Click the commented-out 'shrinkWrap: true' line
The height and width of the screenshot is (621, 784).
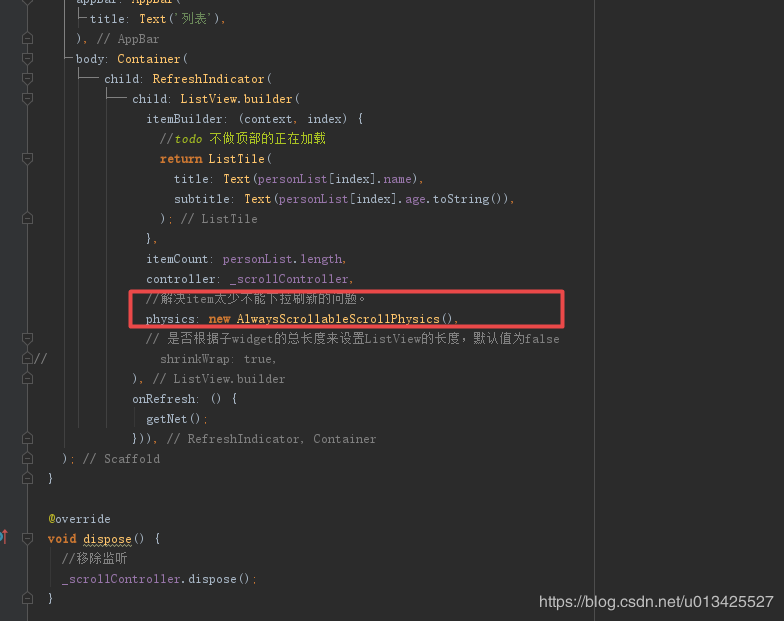pyautogui.click(x=217, y=359)
